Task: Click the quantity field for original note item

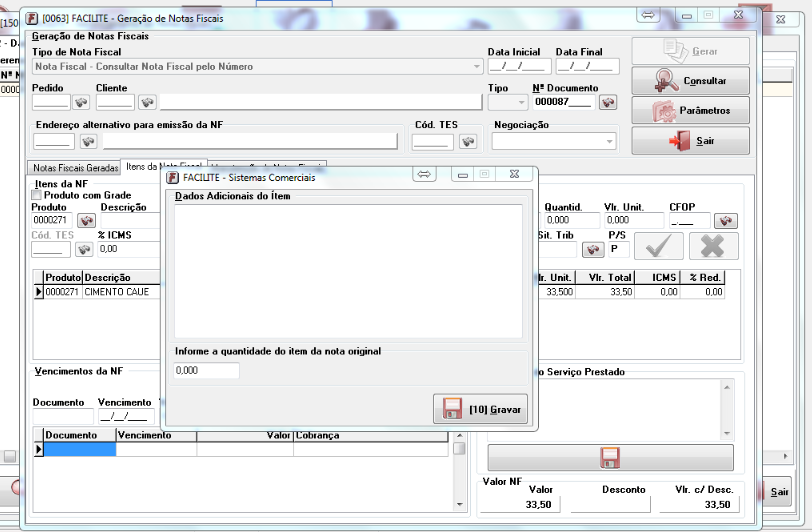Action: coord(207,371)
